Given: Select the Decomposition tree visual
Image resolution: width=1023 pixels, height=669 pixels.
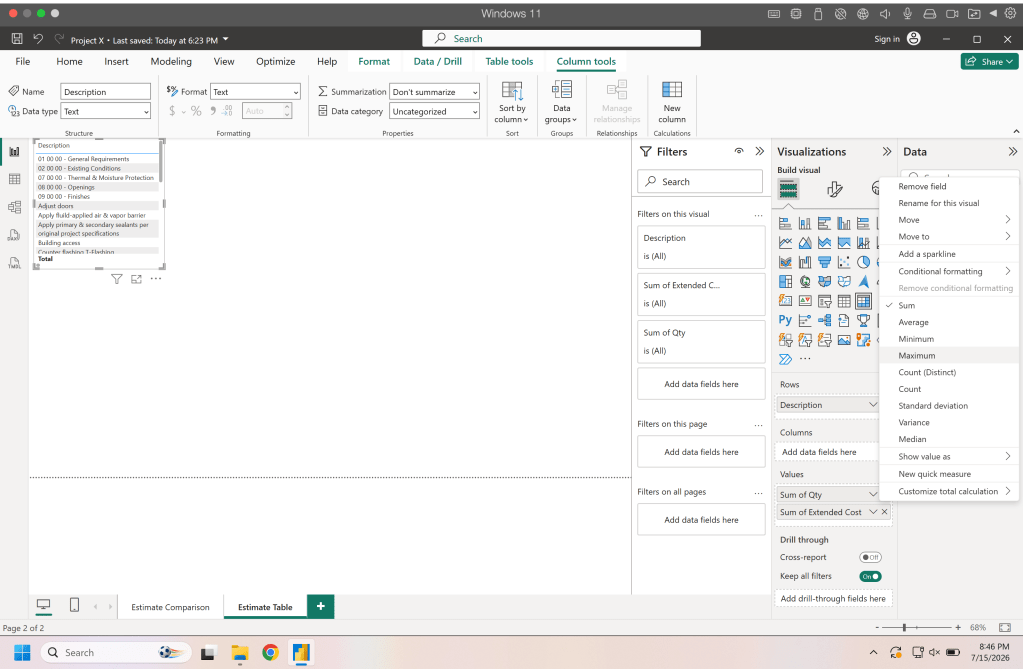Looking at the screenshot, I should pos(825,320).
